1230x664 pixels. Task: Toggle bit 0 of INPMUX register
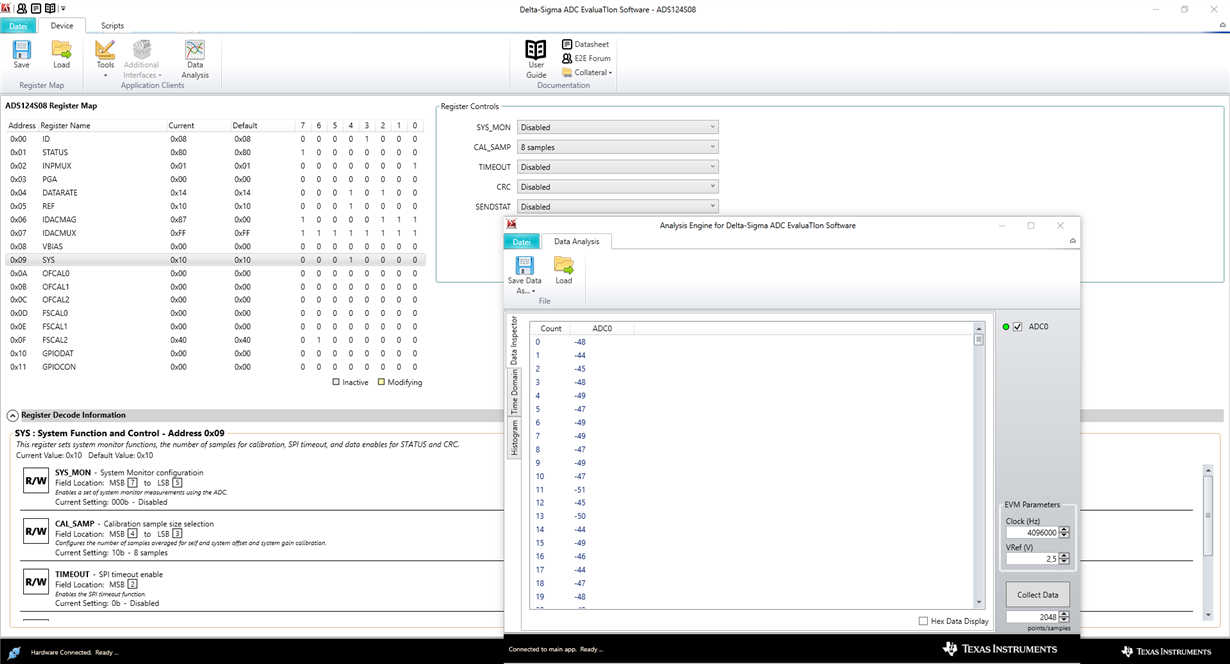point(414,166)
